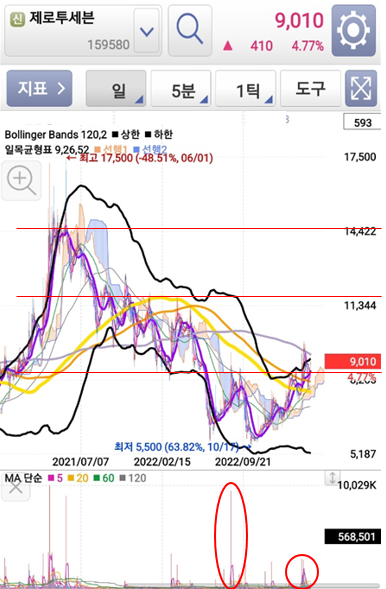Expand the stock name dropdown arrow
This screenshot has height=589, width=386.
coord(146,32)
